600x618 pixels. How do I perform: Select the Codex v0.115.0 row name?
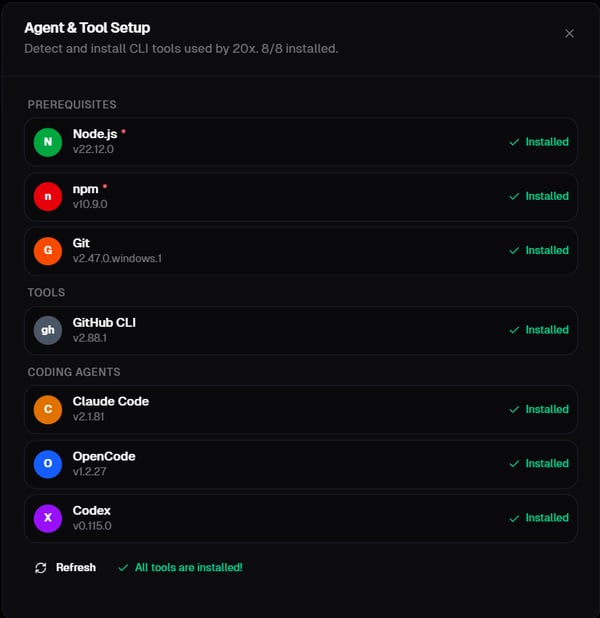click(92, 511)
